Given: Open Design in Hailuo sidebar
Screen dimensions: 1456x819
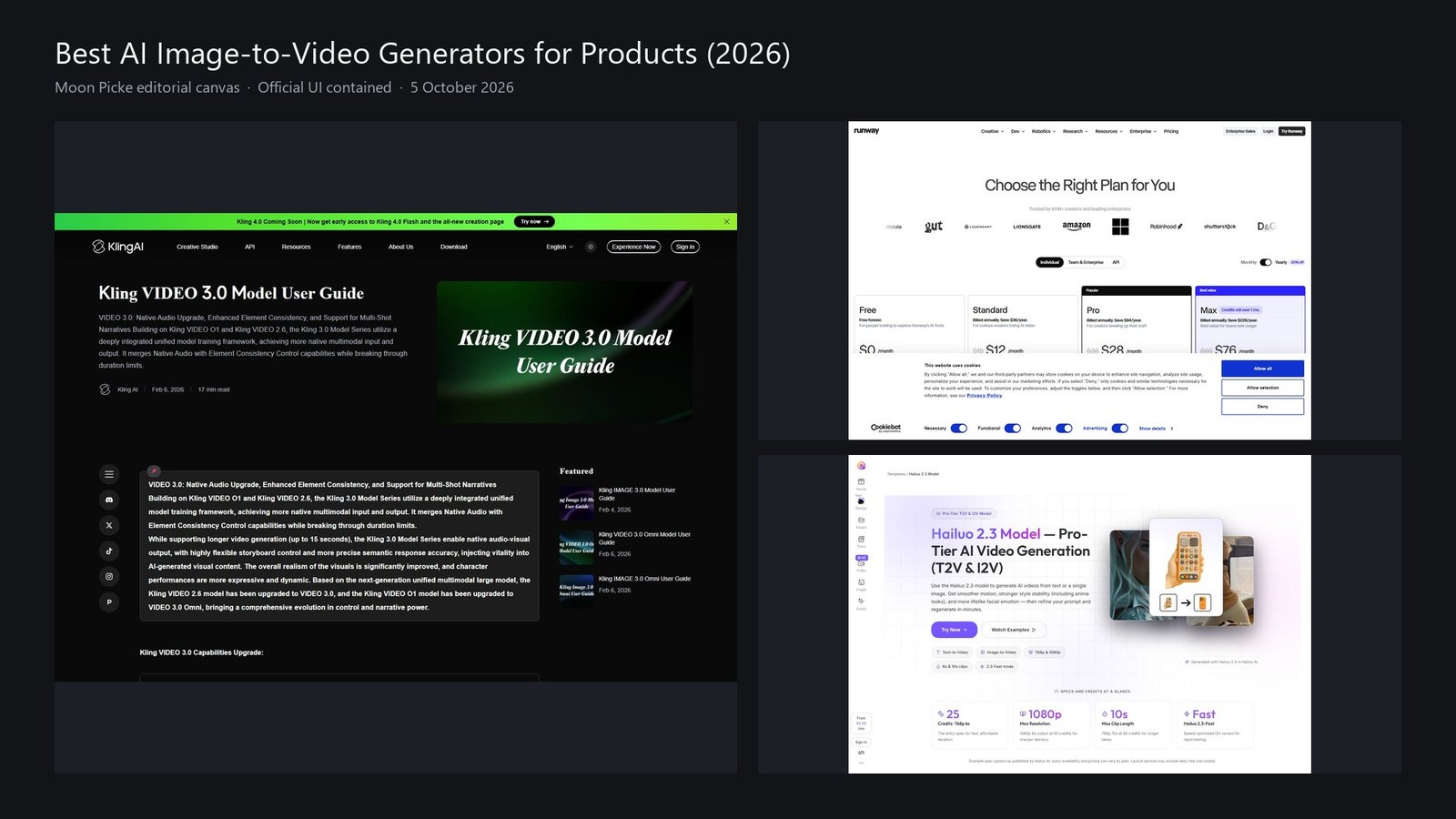Looking at the screenshot, I should [861, 503].
